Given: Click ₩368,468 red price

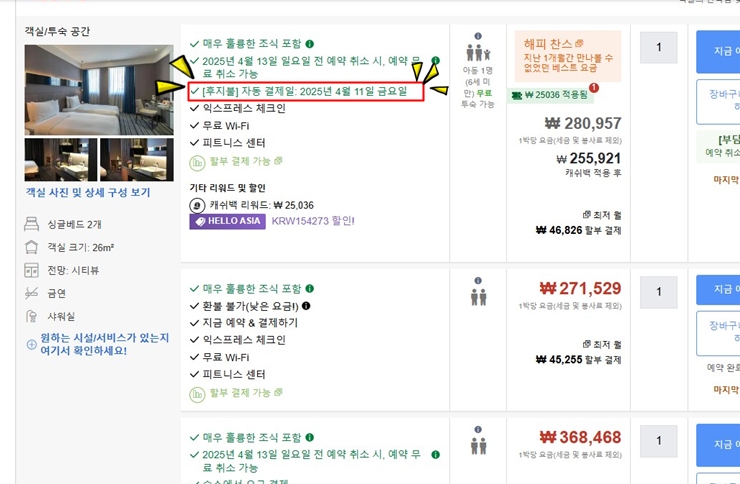Looking at the screenshot, I should pyautogui.click(x=580, y=437).
